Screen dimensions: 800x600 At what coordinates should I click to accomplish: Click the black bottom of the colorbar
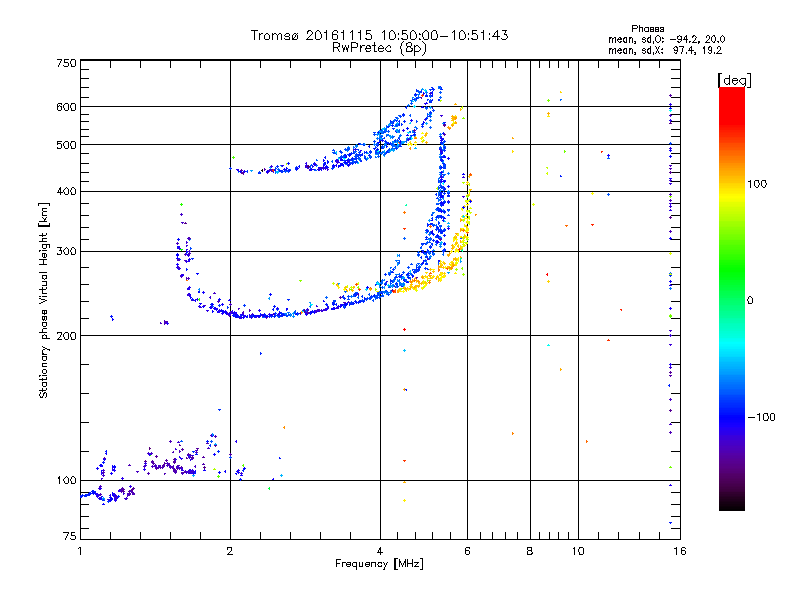732,503
